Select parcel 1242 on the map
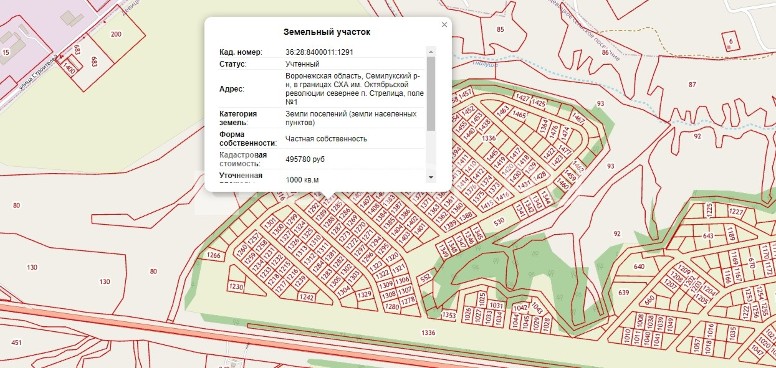 [x=307, y=297]
